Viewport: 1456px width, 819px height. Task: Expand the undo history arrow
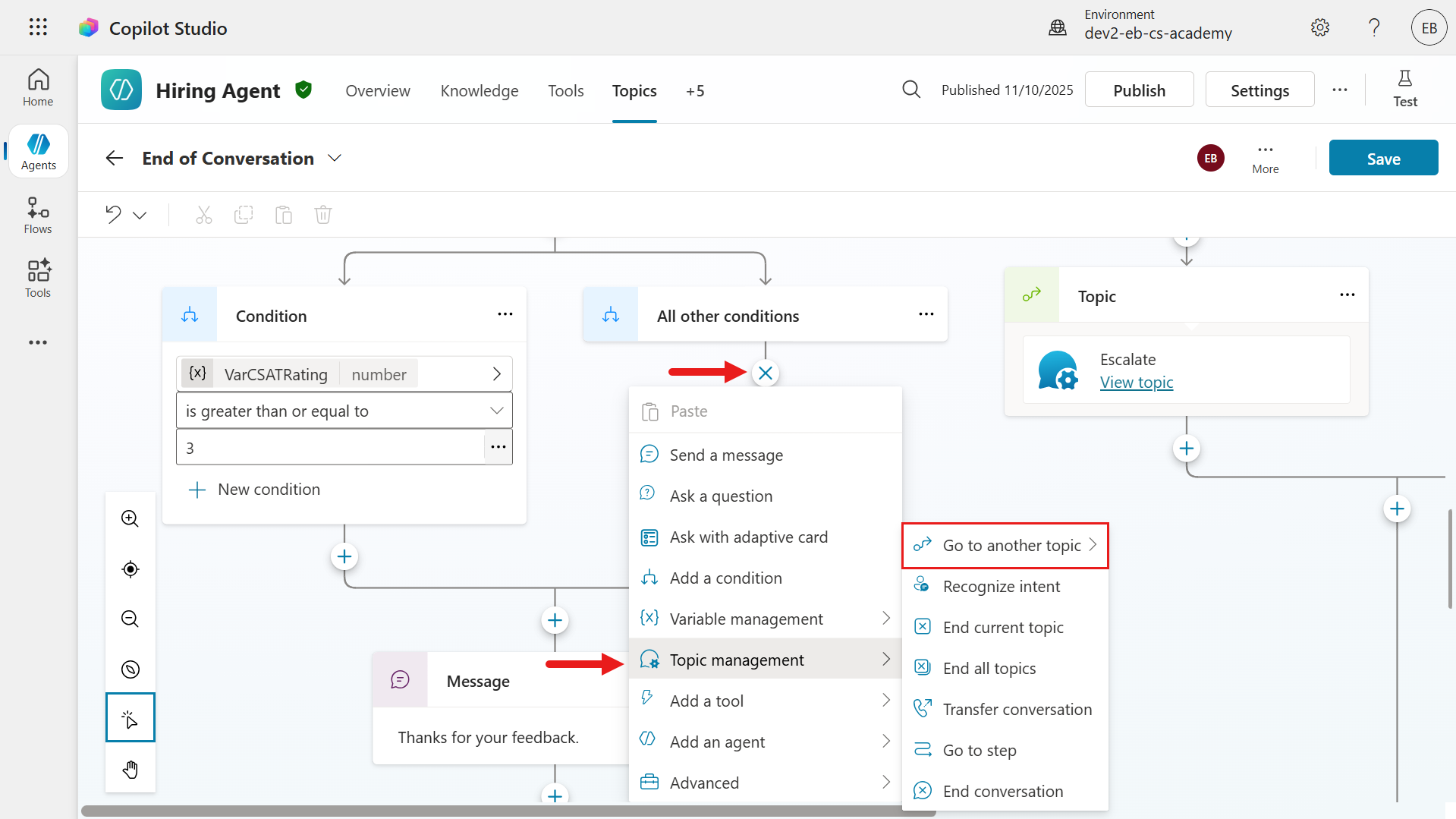[x=141, y=215]
